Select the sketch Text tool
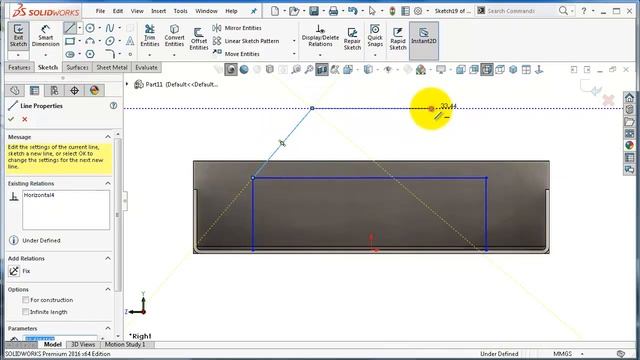640x360 pixels. pyautogui.click(x=130, y=41)
